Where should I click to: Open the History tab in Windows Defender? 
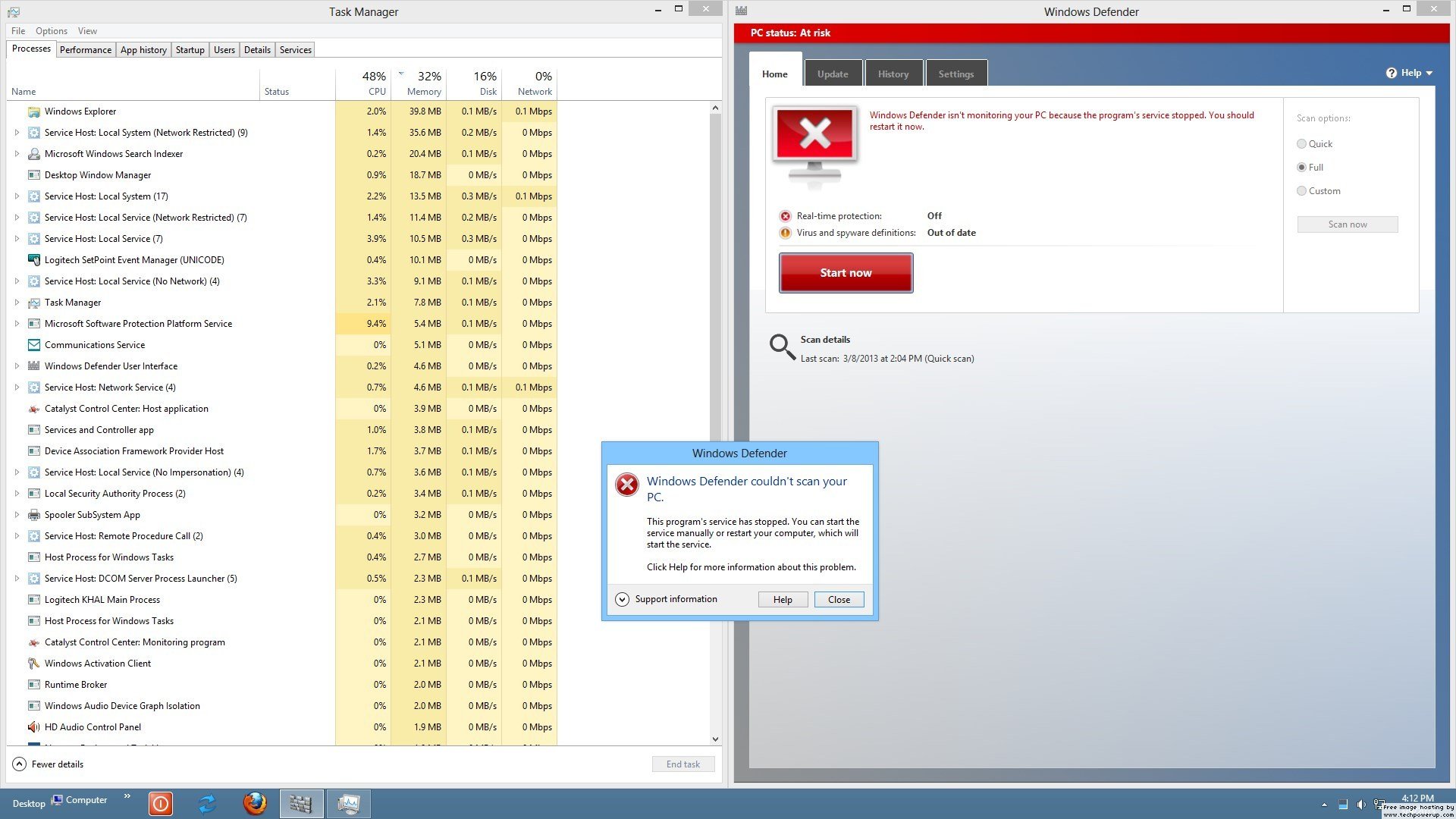(x=893, y=74)
